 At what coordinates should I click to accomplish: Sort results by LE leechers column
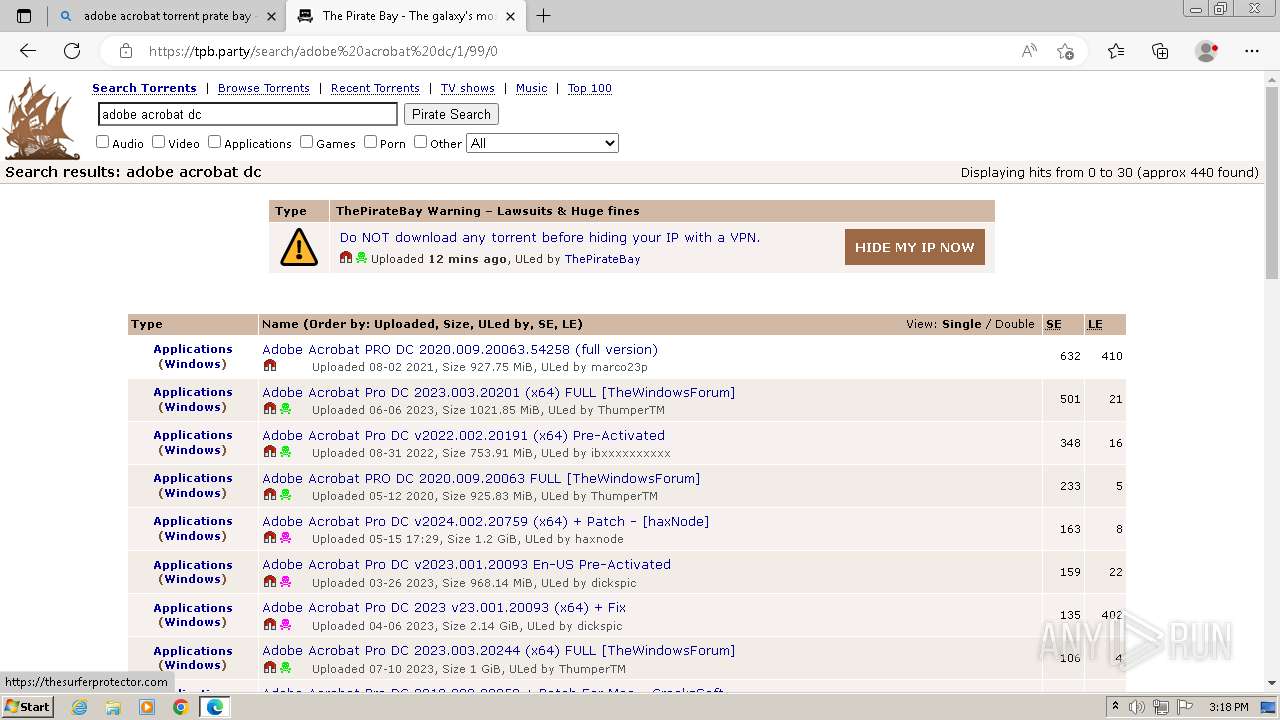(x=1095, y=324)
